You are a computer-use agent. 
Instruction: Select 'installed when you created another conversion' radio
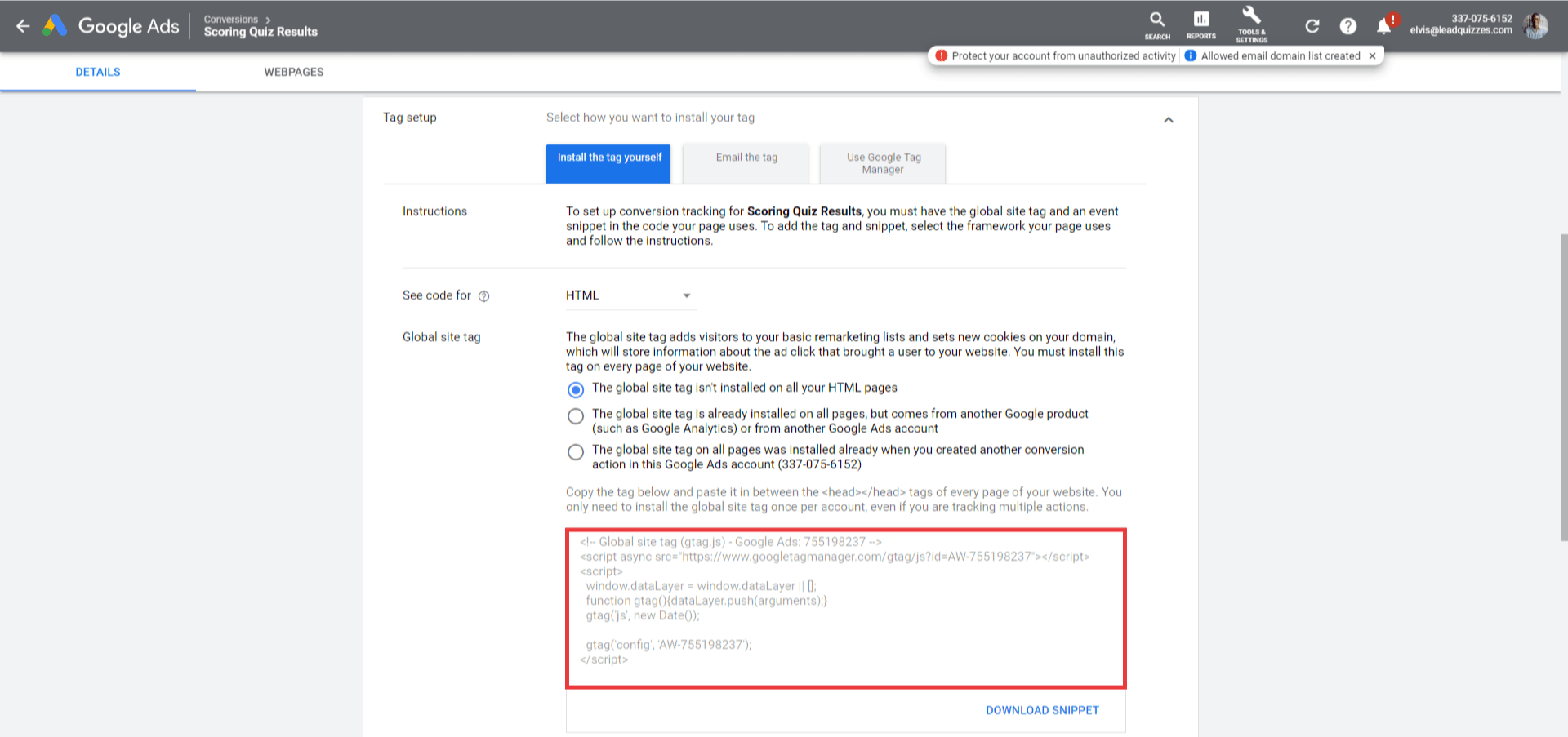[576, 452]
